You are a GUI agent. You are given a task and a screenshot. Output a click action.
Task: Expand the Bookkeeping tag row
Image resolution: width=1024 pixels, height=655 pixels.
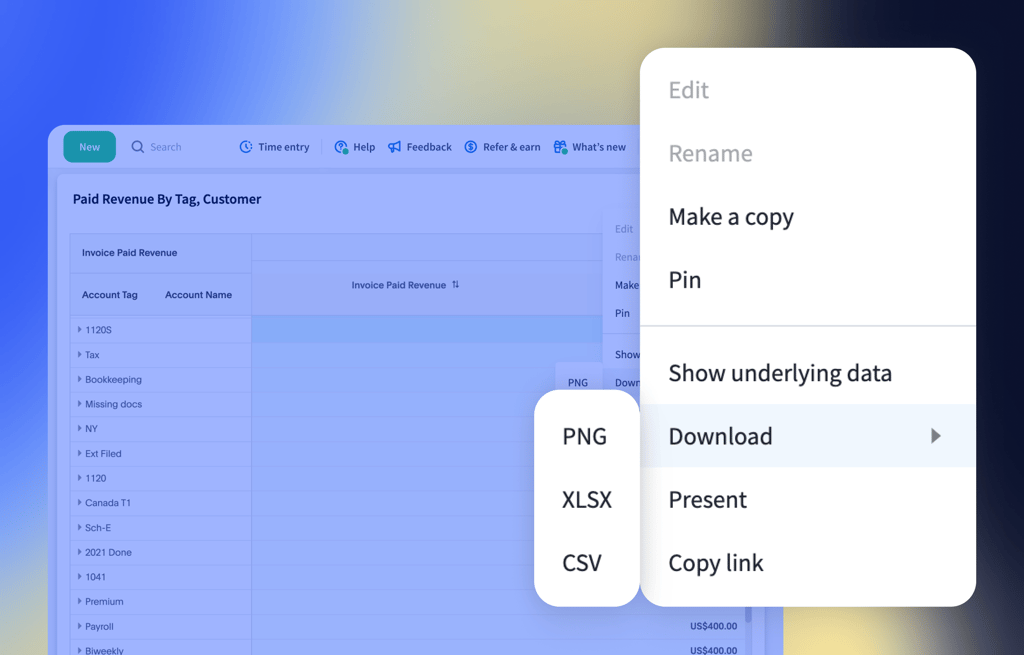point(80,379)
